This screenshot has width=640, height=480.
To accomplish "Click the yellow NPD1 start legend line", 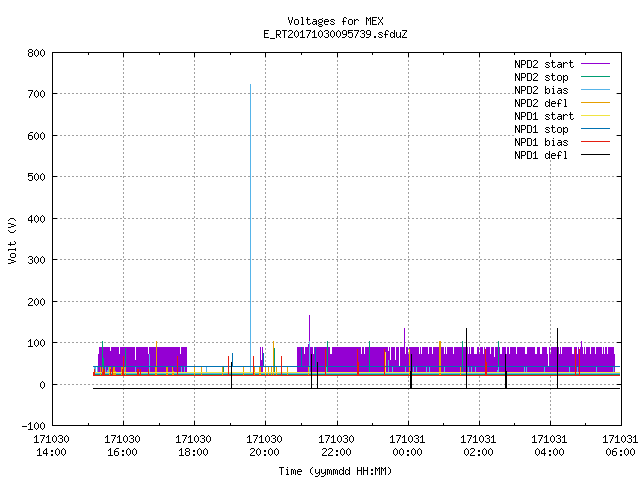I will pos(595,116).
